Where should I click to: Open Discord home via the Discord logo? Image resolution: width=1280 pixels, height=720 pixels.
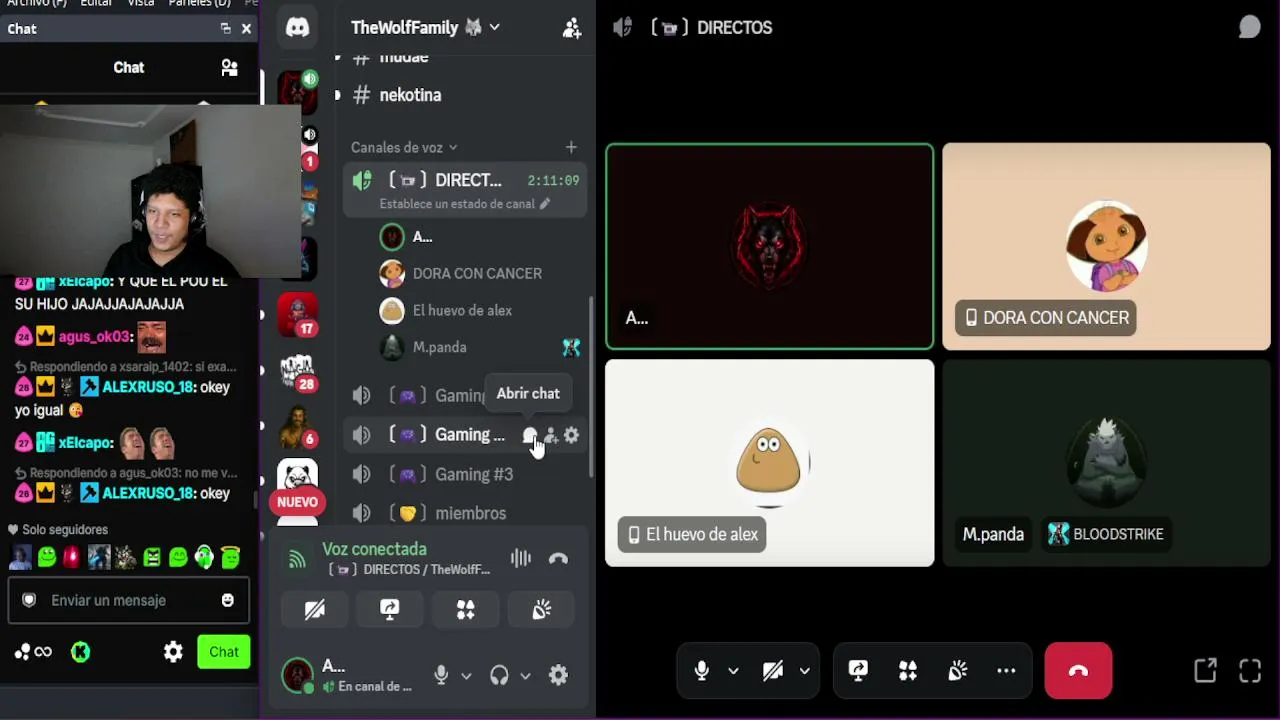297,28
